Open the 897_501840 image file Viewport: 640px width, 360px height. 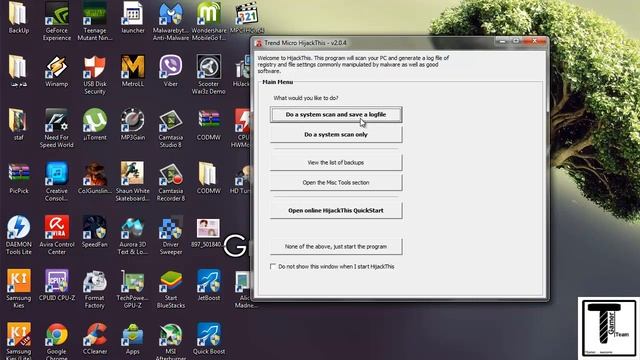(208, 232)
